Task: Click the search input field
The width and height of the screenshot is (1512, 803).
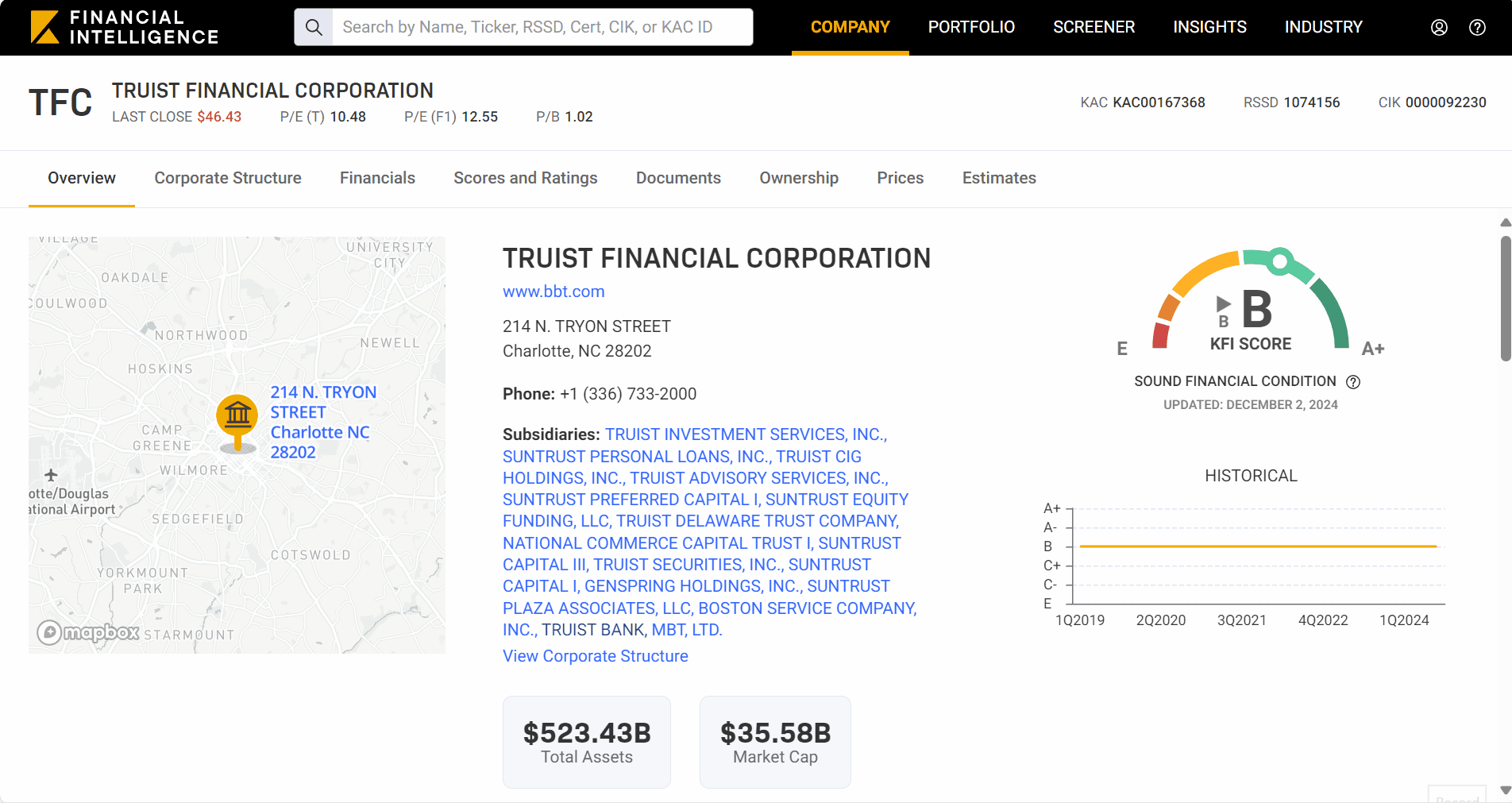Action: (x=542, y=27)
